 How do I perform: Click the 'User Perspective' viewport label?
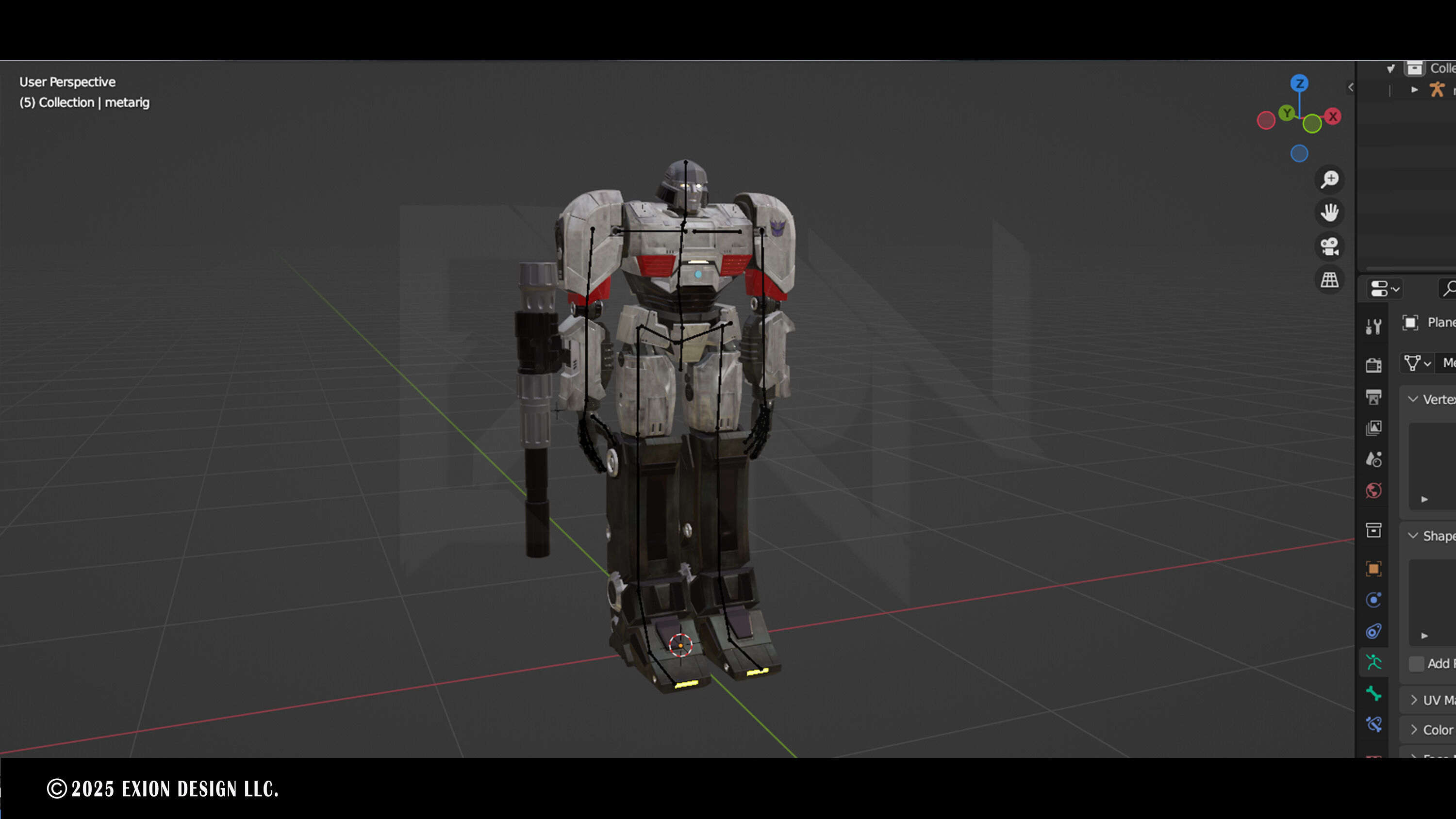tap(67, 82)
